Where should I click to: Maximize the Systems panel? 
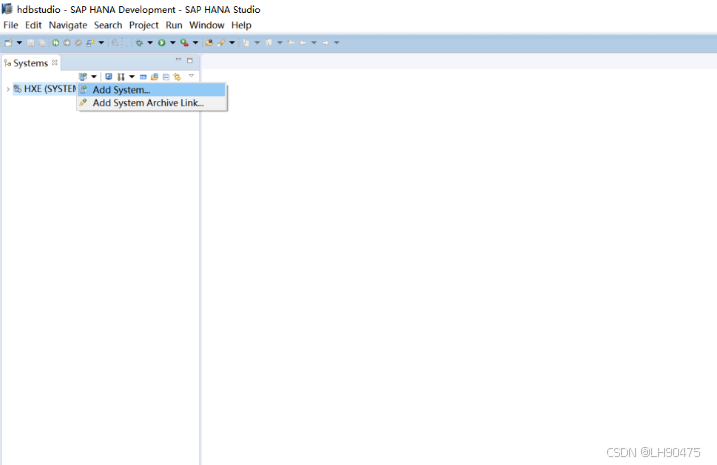click(190, 60)
